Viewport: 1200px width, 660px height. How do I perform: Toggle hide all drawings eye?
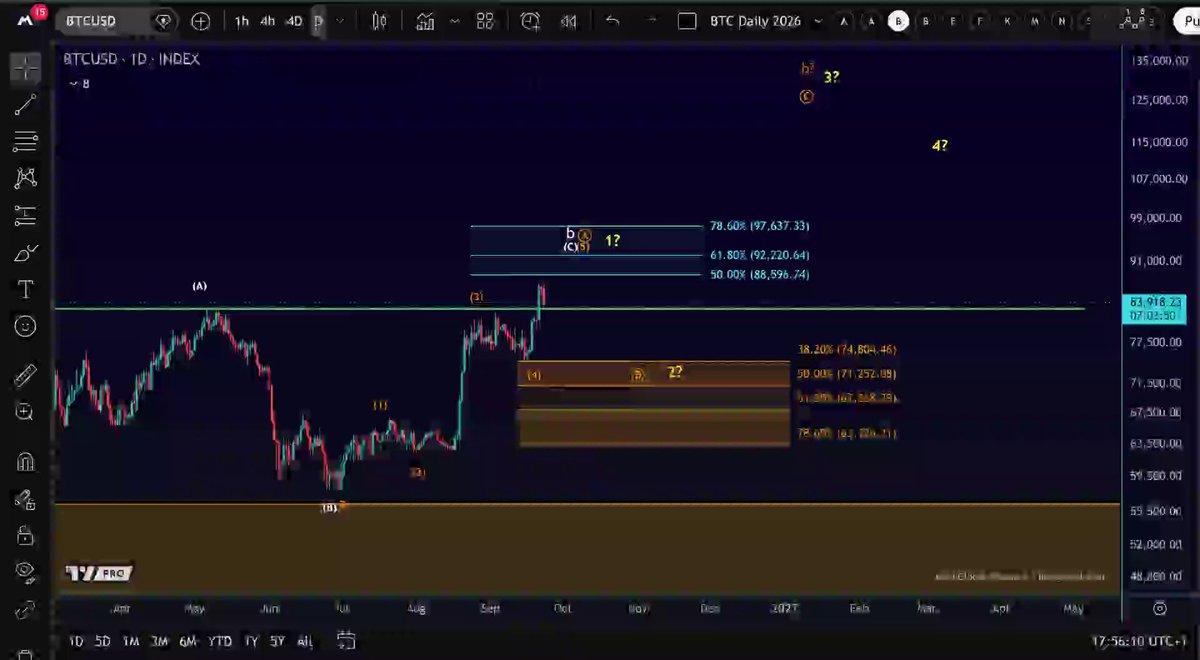[x=26, y=571]
